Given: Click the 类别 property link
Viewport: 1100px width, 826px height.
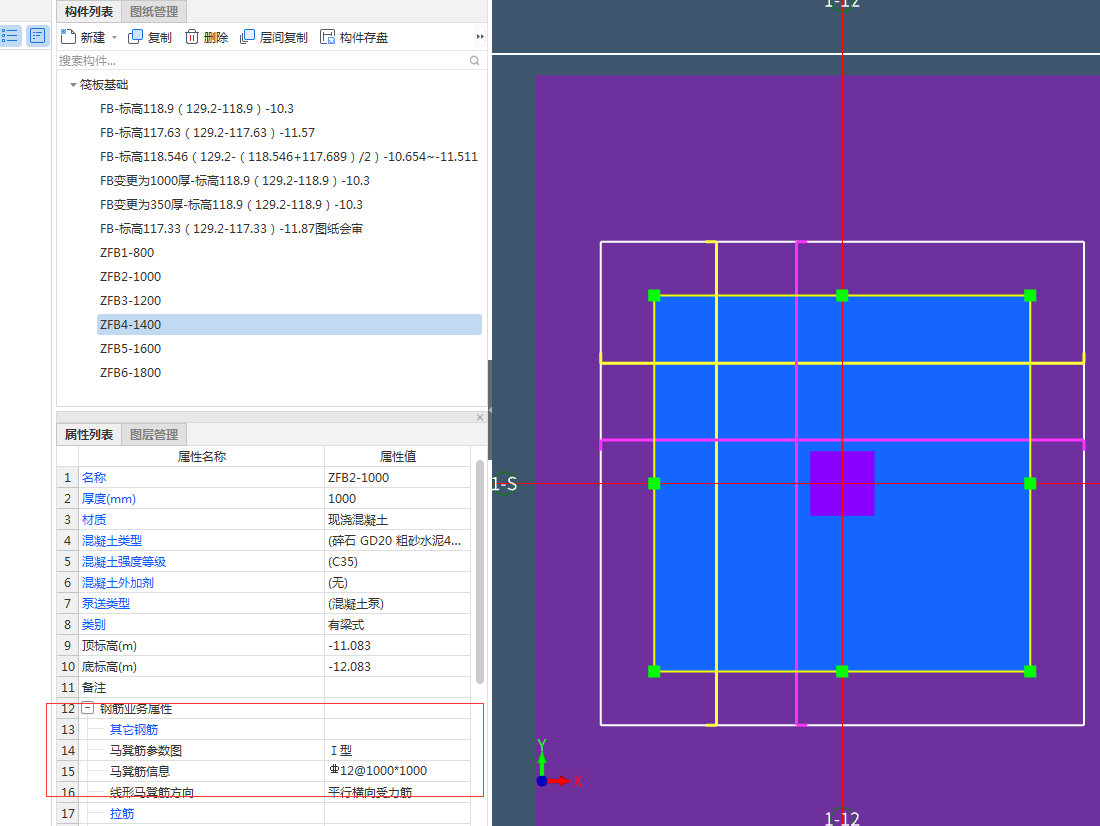Looking at the screenshot, I should coord(94,625).
